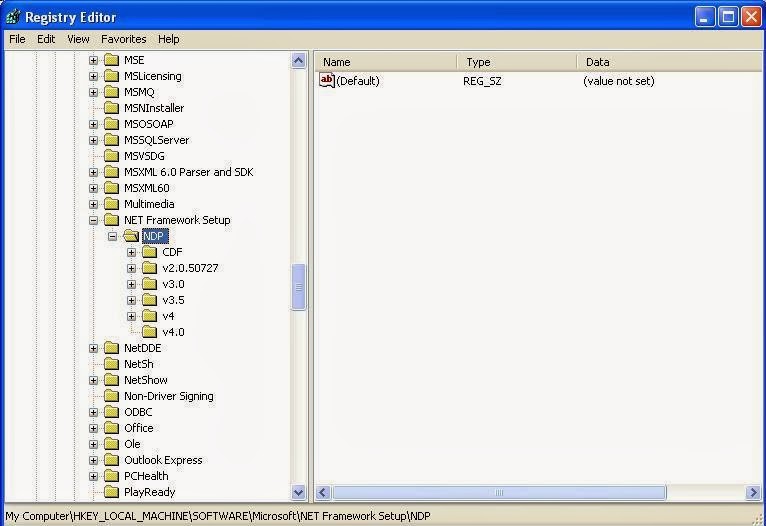Select the (Default) value name
766x526 pixels.
click(x=358, y=81)
